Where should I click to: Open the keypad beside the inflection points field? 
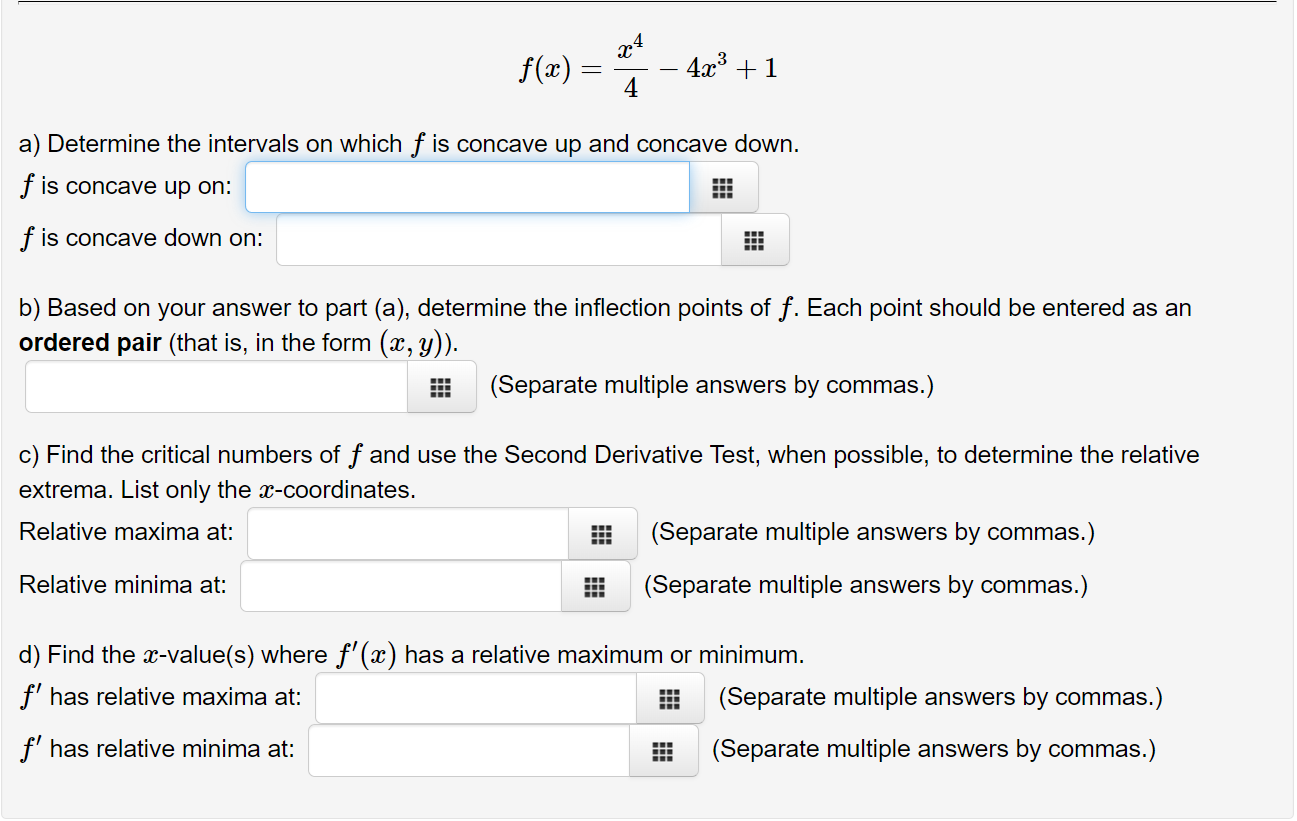(x=441, y=386)
